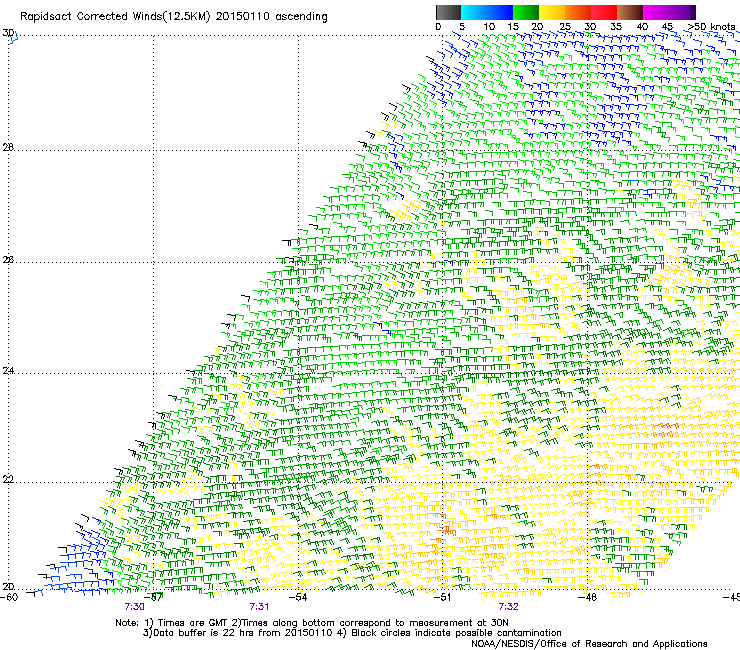Click the 7:30 time label

point(135,607)
